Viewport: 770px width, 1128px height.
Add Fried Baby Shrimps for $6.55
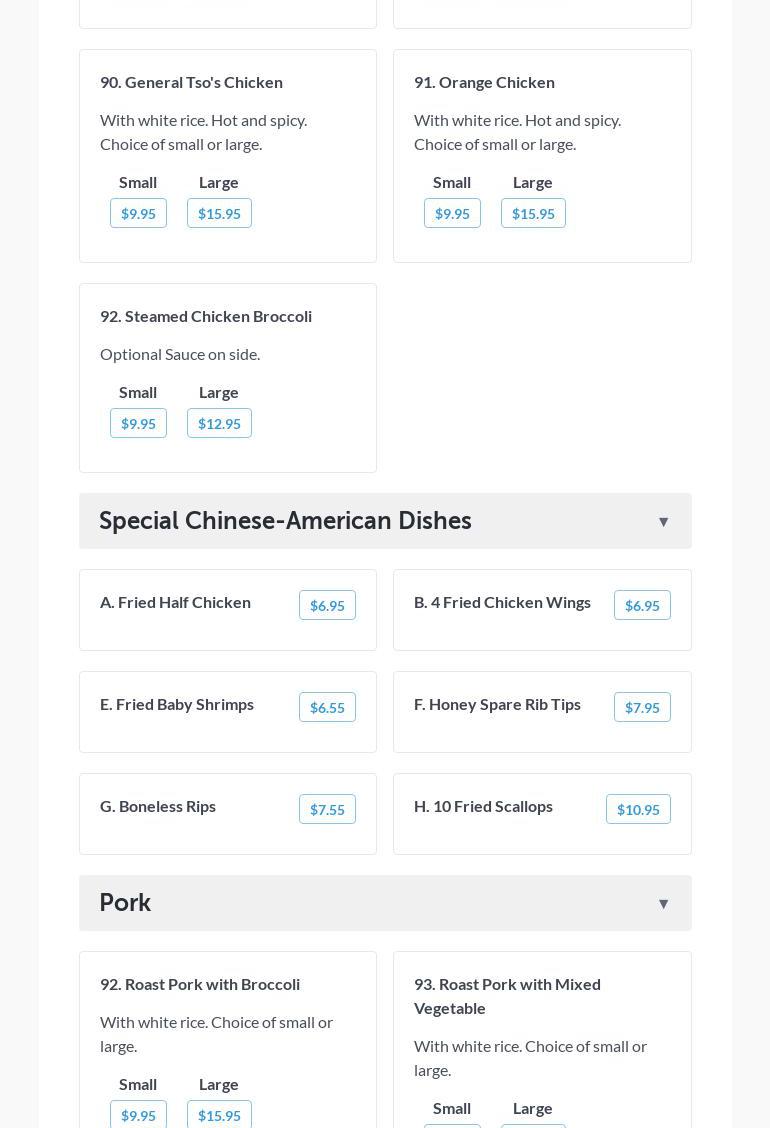(327, 707)
